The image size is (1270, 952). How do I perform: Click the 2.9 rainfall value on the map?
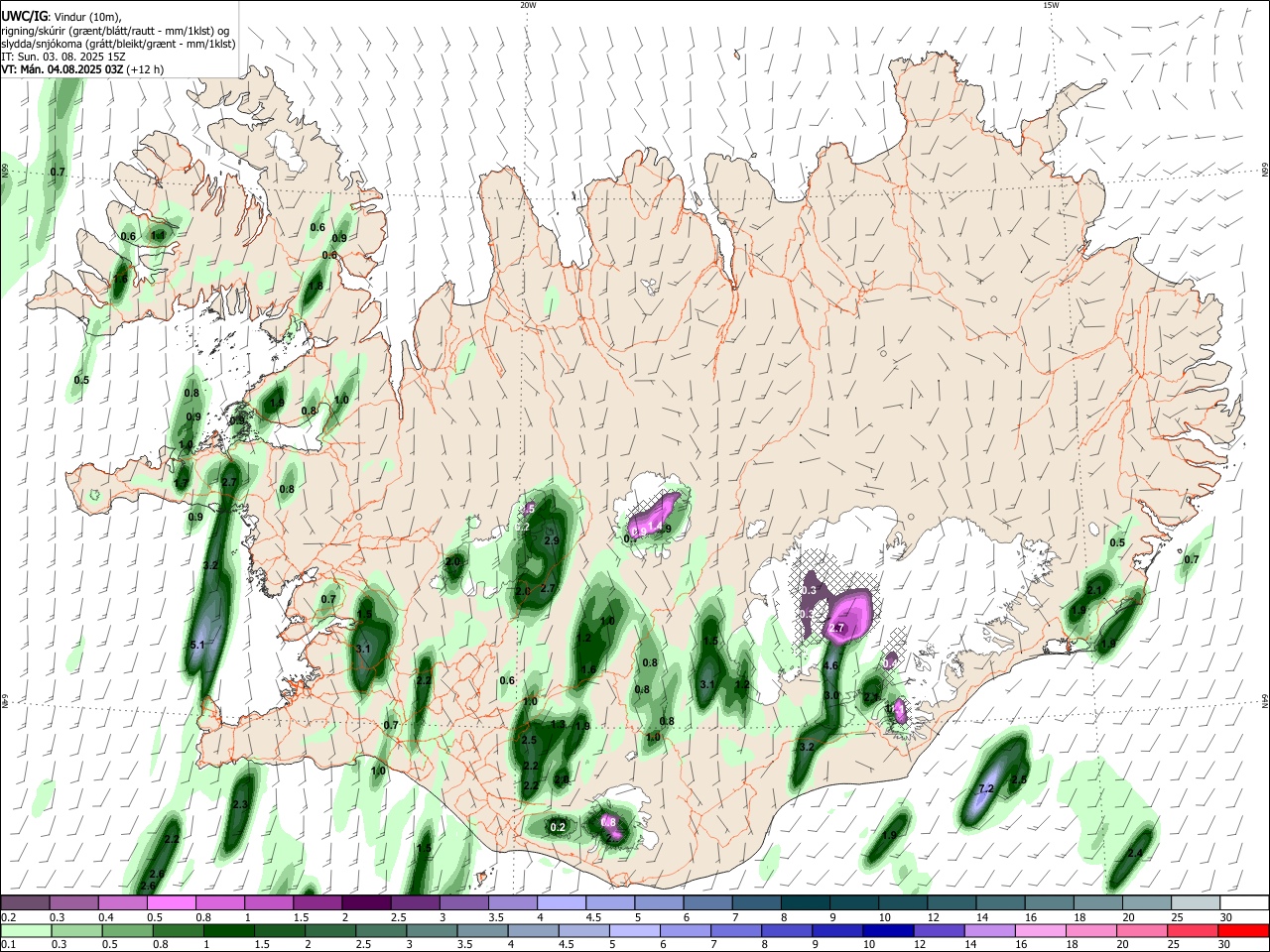coord(552,540)
